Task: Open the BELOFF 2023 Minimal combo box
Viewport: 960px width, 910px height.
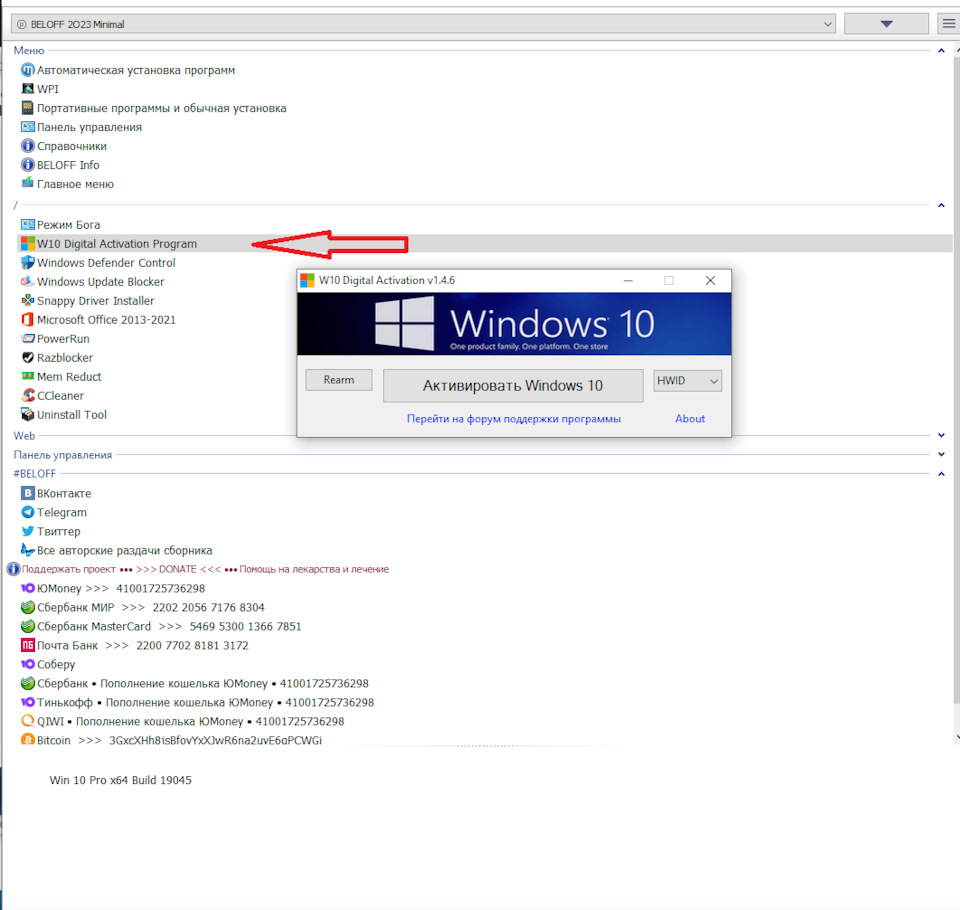Action: 423,24
